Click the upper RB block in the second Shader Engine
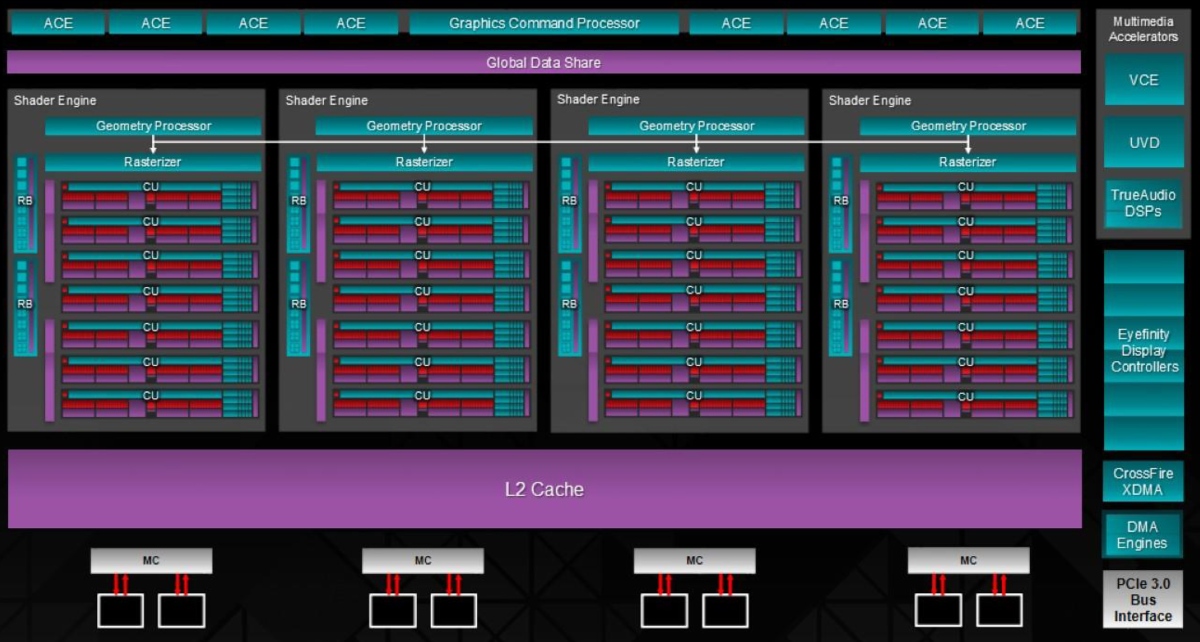Screen dimensions: 1200x642 [297, 203]
